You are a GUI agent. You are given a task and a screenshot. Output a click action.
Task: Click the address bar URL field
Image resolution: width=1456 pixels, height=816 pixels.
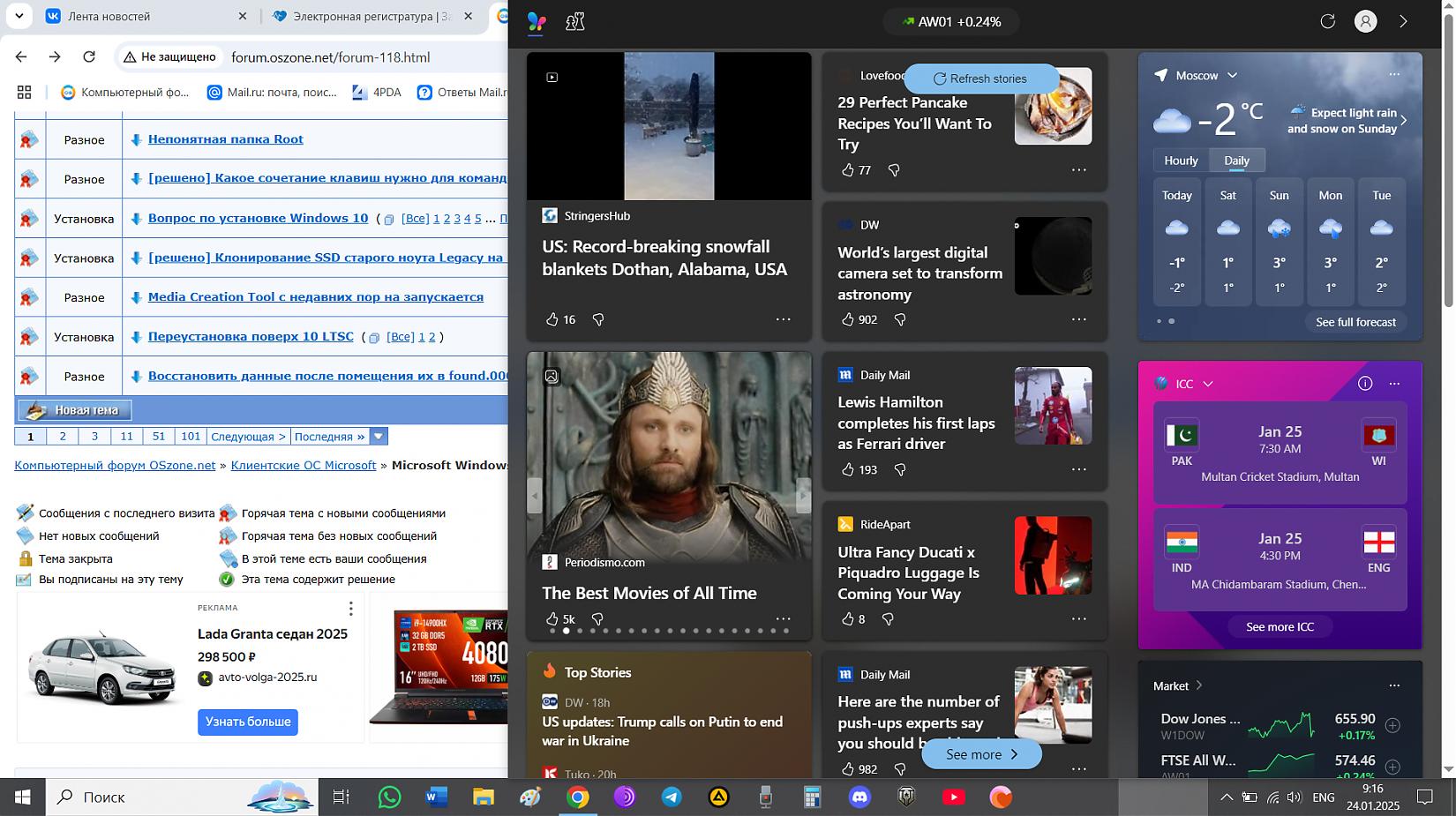click(x=330, y=56)
